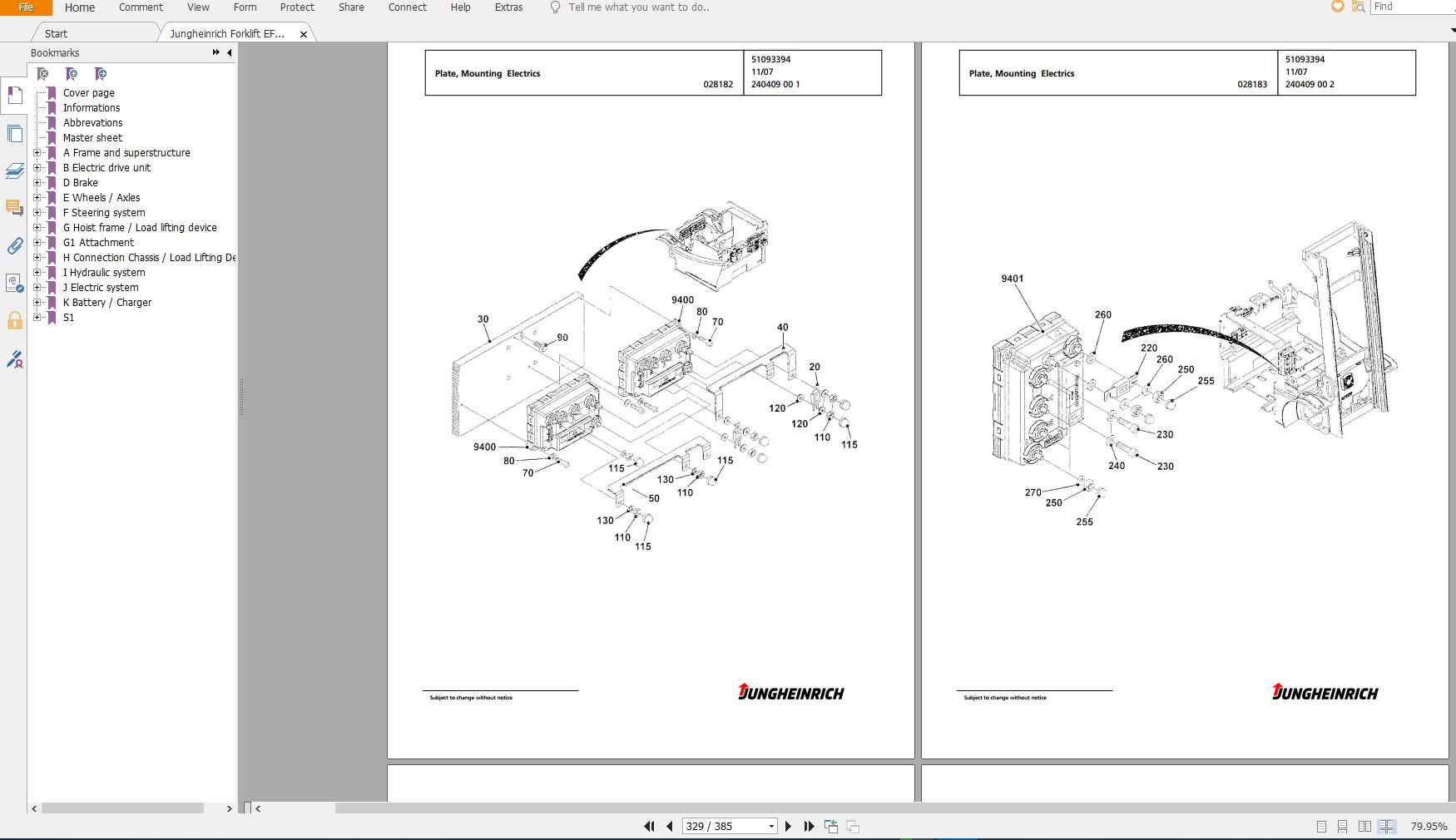Open the Share ribbon tab
Image resolution: width=1456 pixels, height=840 pixels.
351,7
